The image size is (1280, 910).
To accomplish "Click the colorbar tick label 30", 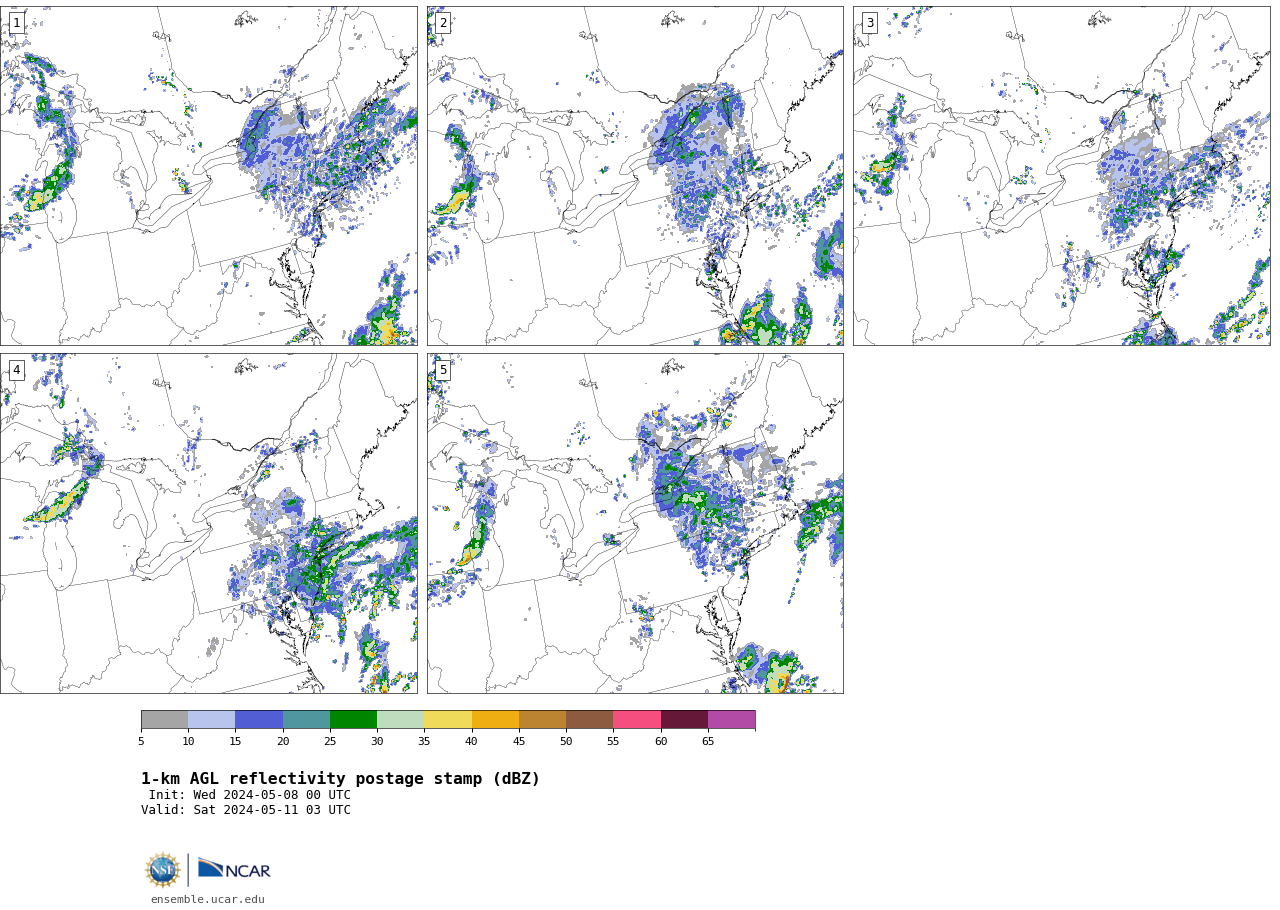I will [377, 742].
